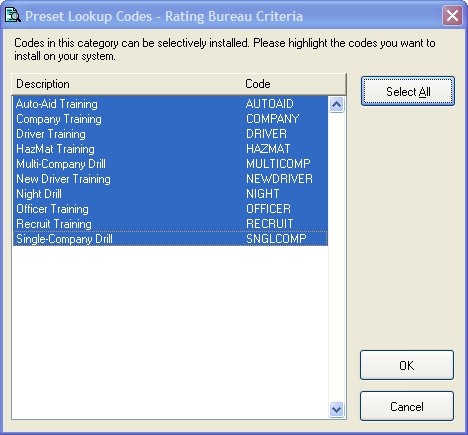Click the list scroll down arrow
Viewport: 468px width, 435px height.
(x=336, y=409)
